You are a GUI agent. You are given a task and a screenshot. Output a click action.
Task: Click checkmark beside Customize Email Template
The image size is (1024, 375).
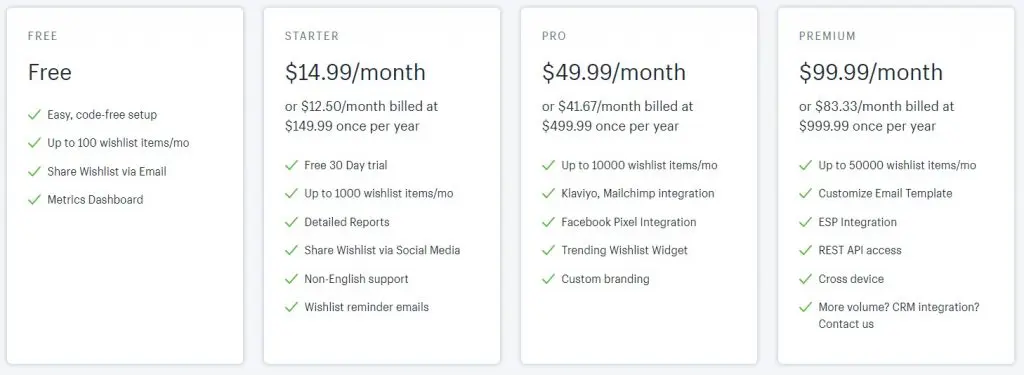point(806,193)
